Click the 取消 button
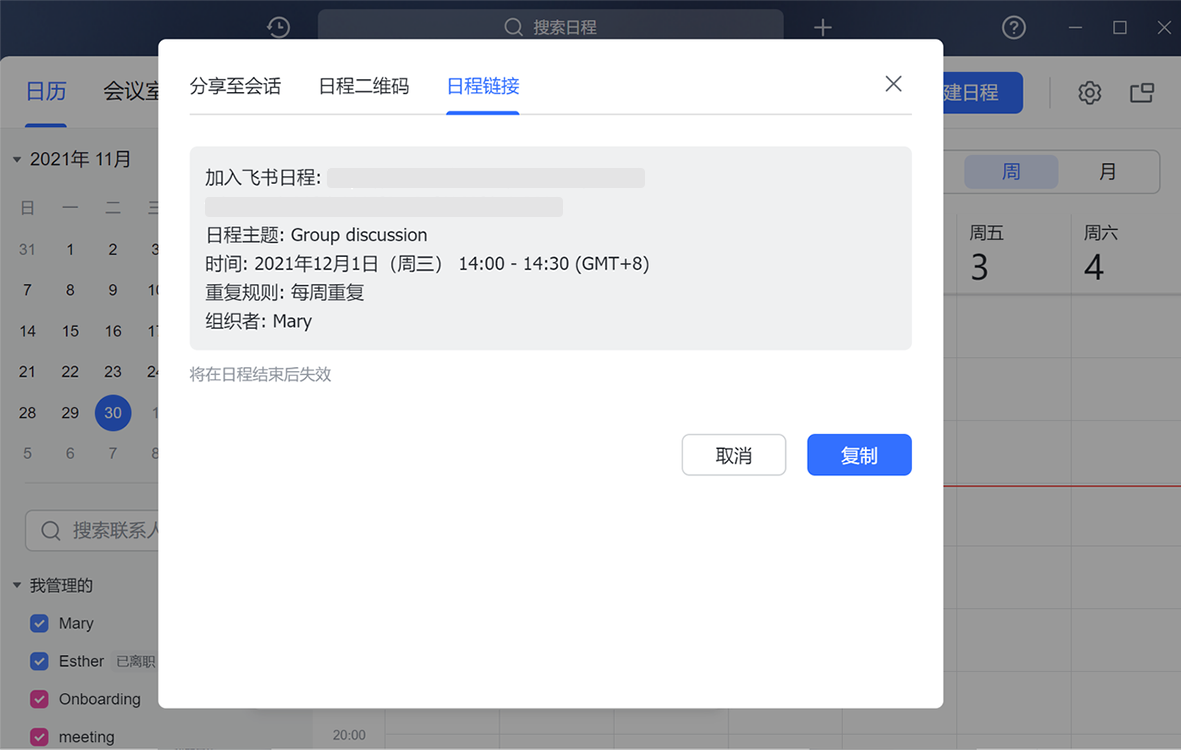The width and height of the screenshot is (1181, 750). coord(734,455)
